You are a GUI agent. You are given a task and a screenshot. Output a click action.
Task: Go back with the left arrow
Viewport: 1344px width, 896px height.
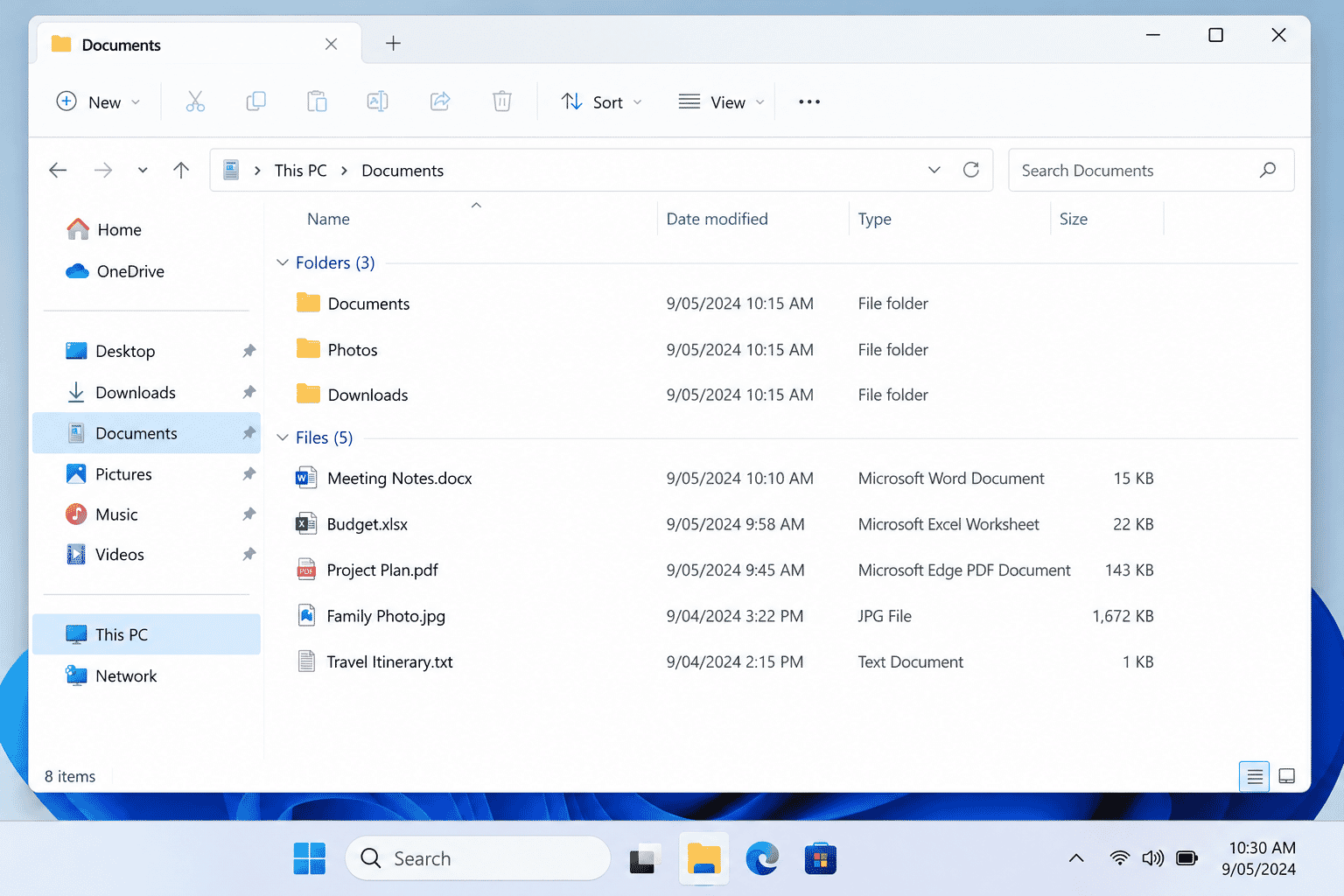pos(58,170)
